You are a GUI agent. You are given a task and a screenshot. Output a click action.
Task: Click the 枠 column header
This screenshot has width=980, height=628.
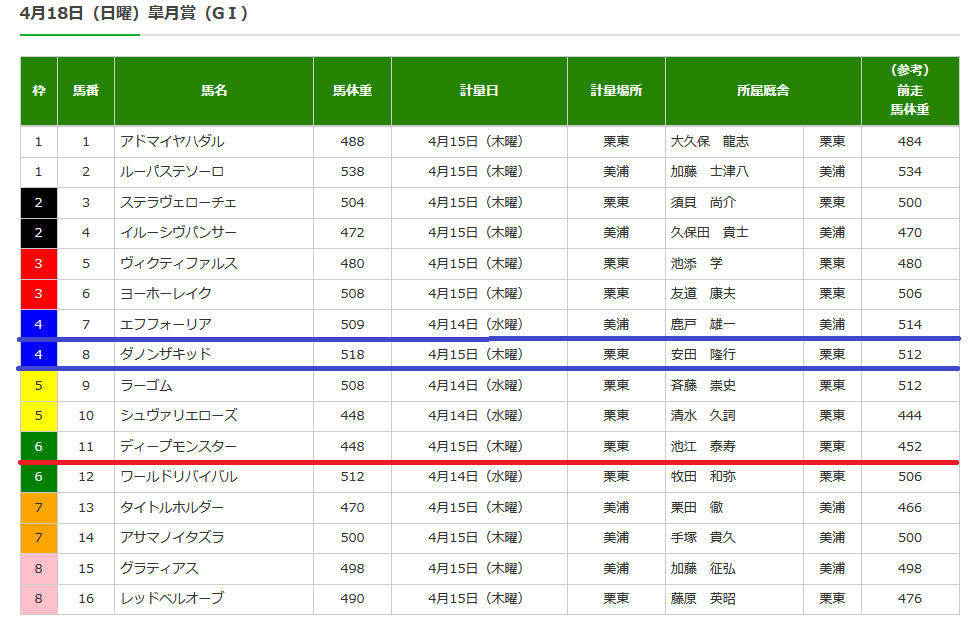[x=39, y=91]
